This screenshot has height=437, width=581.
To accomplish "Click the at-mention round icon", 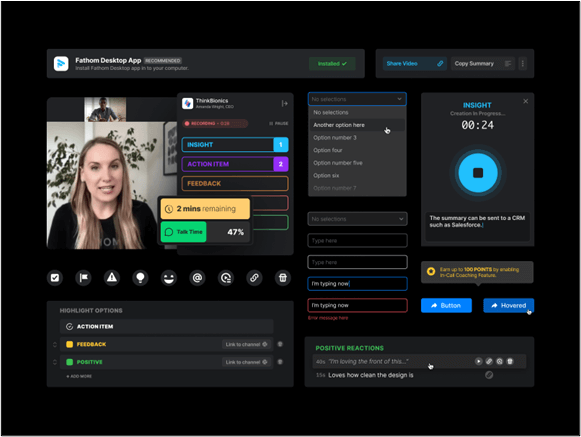I will click(x=197, y=278).
